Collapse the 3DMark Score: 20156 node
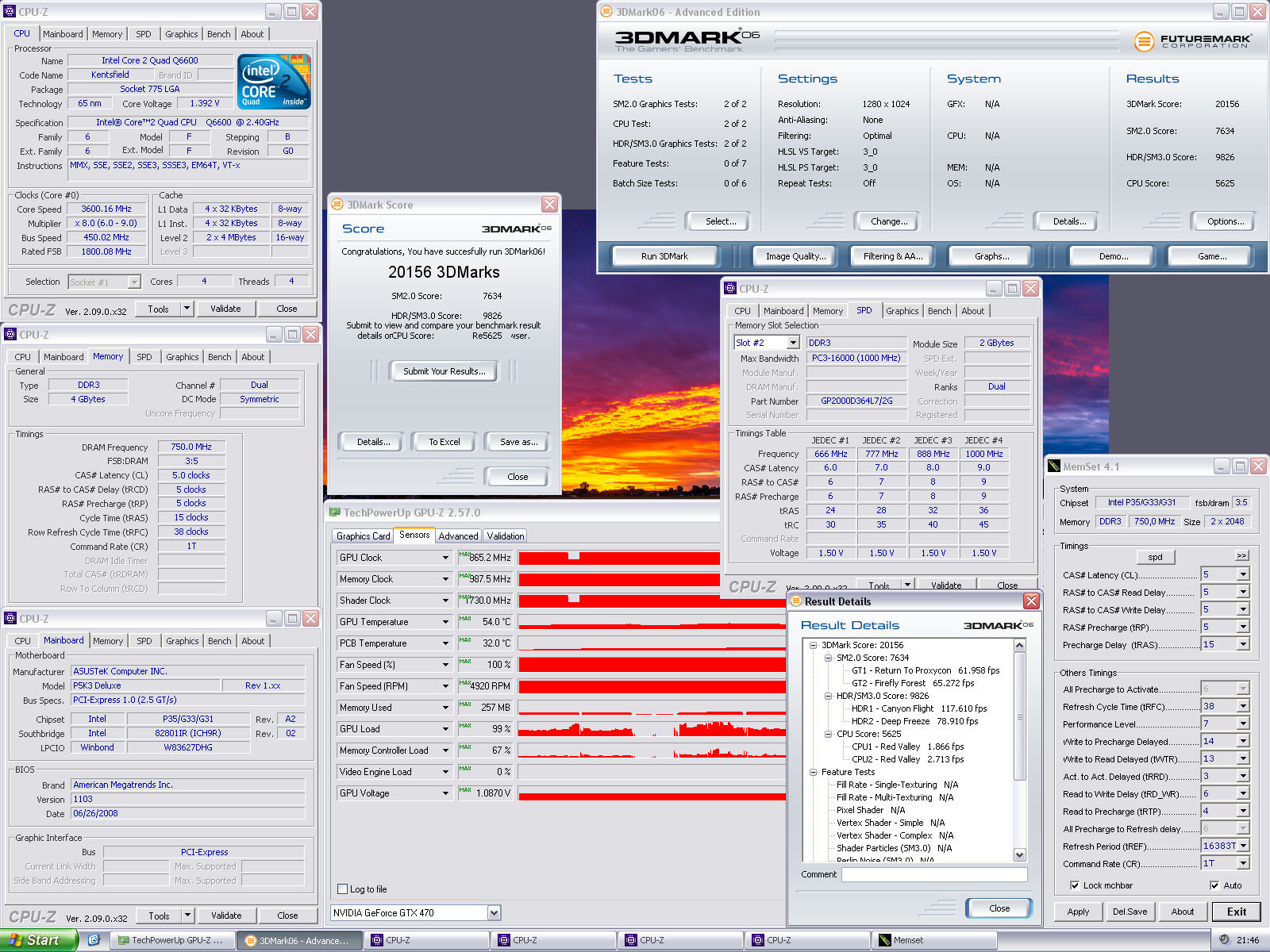1270x952 pixels. point(813,645)
